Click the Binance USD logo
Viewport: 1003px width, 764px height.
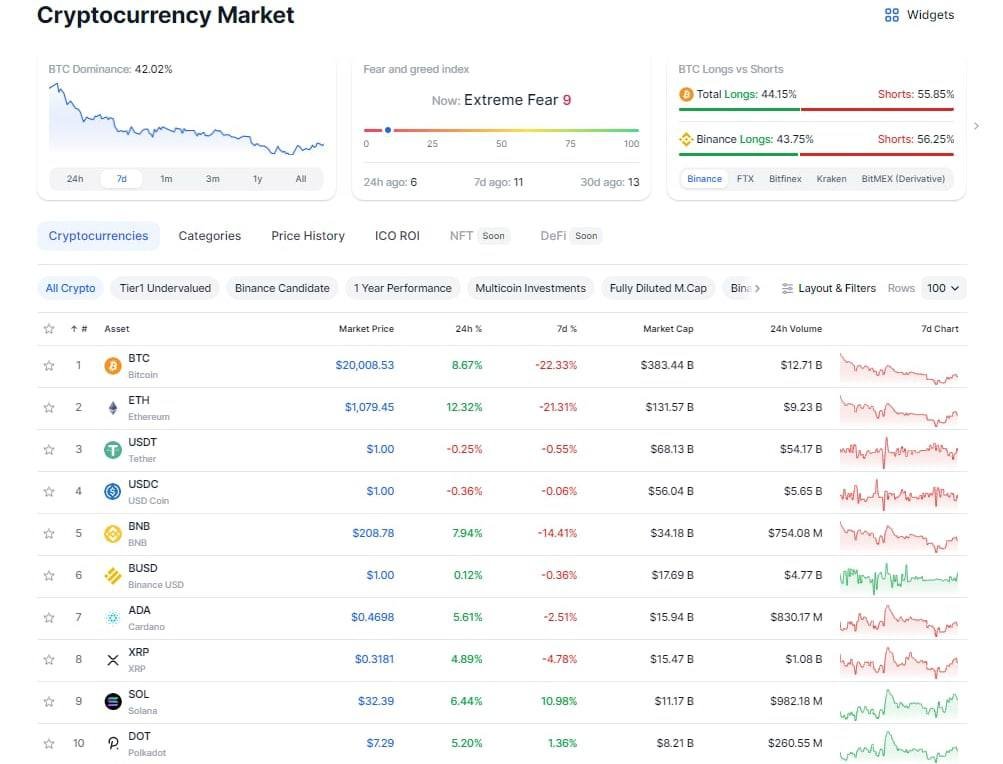pyautogui.click(x=113, y=576)
